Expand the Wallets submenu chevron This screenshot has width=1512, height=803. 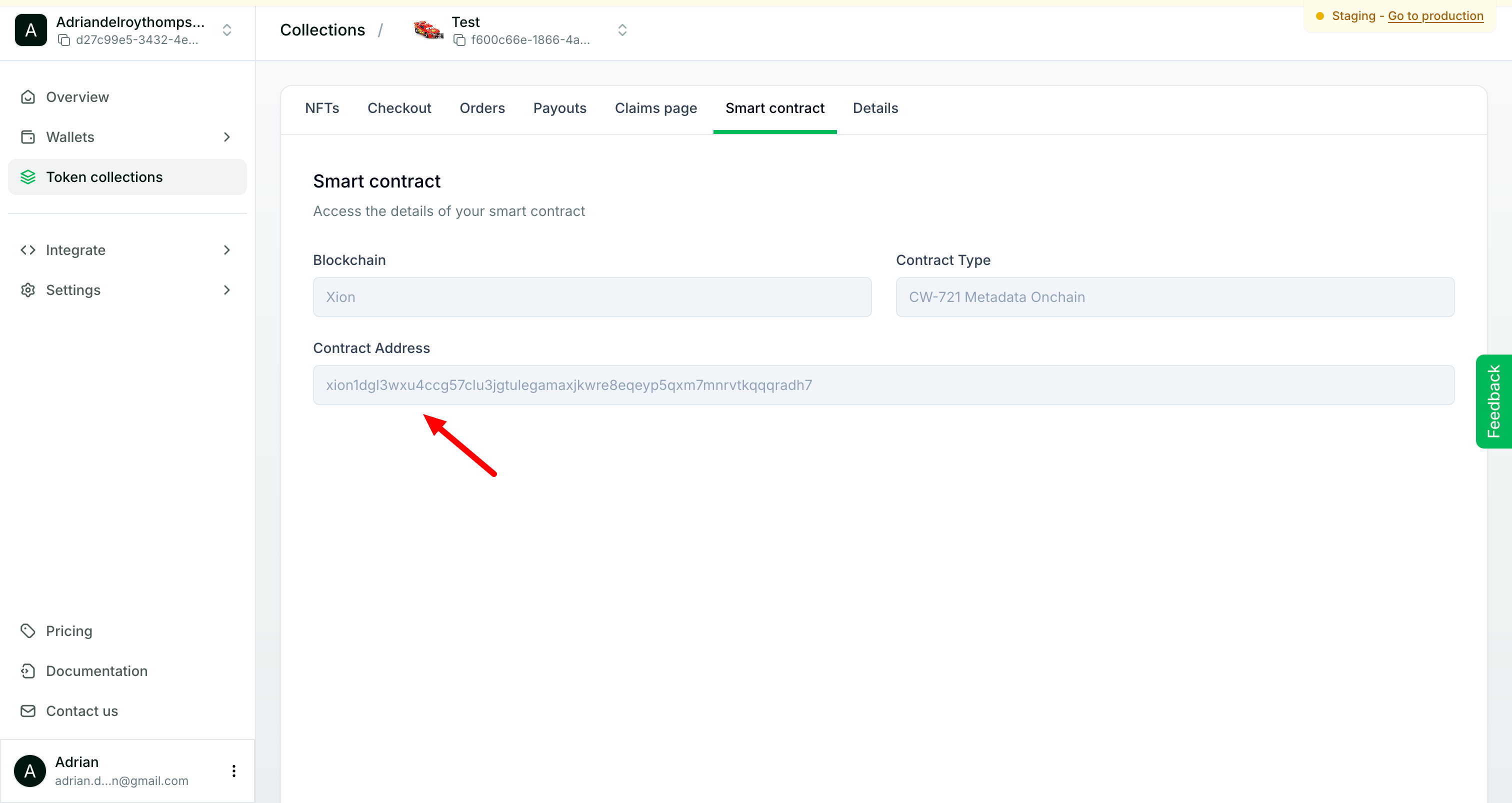pos(226,137)
